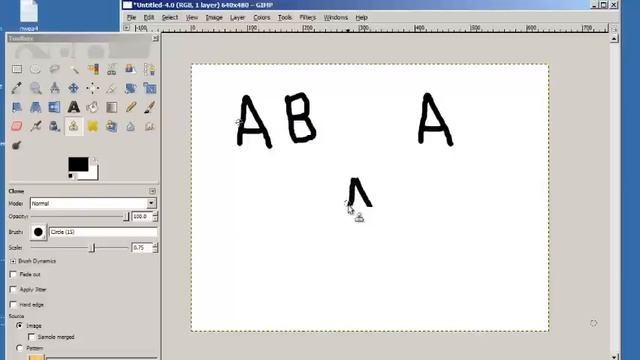Enable the Apply Jitter checkbox
Viewport: 640px width, 360px height.
point(13,289)
